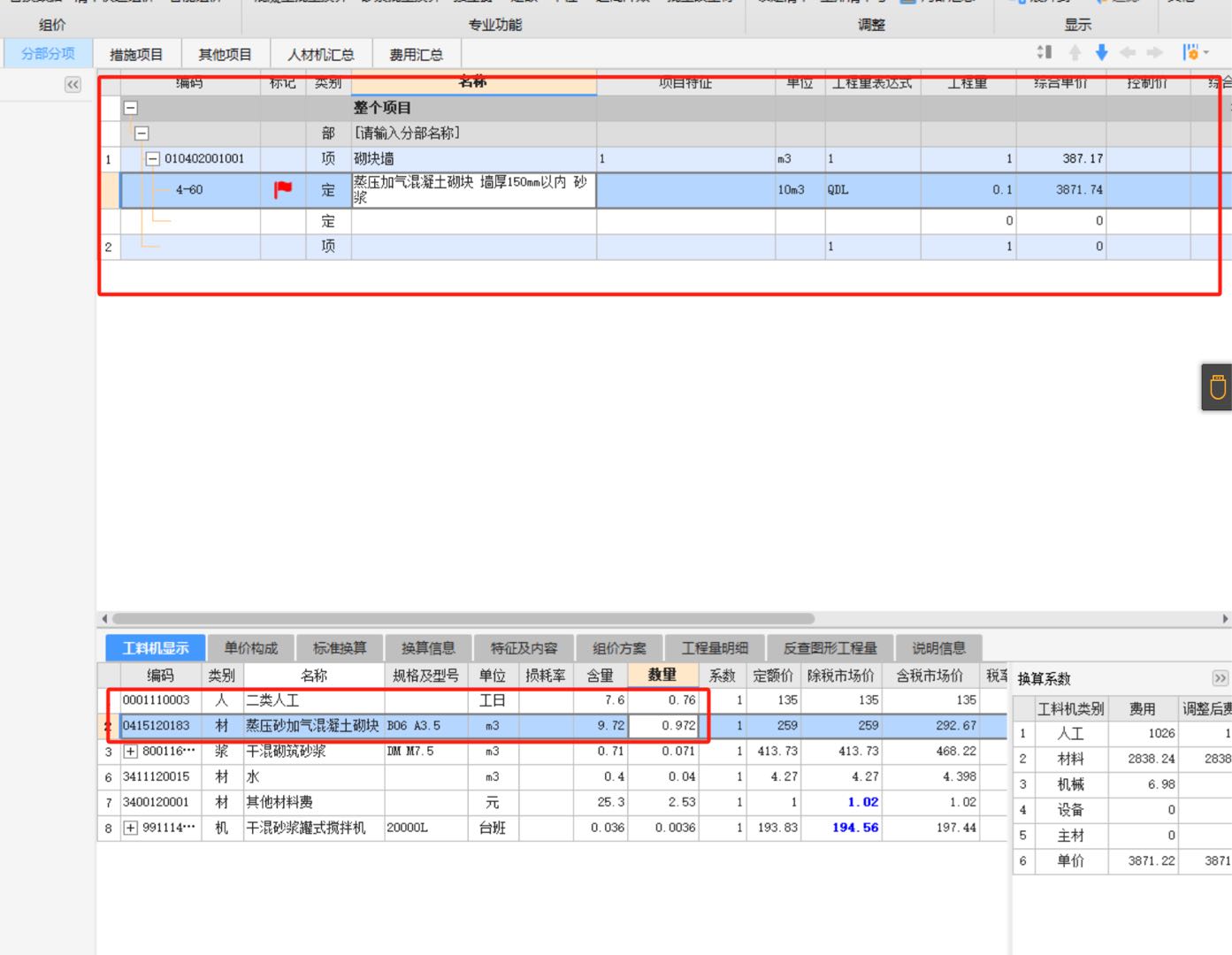The image size is (1232, 955).
Task: Click the blue move-down arrow icon
Action: tap(1101, 52)
